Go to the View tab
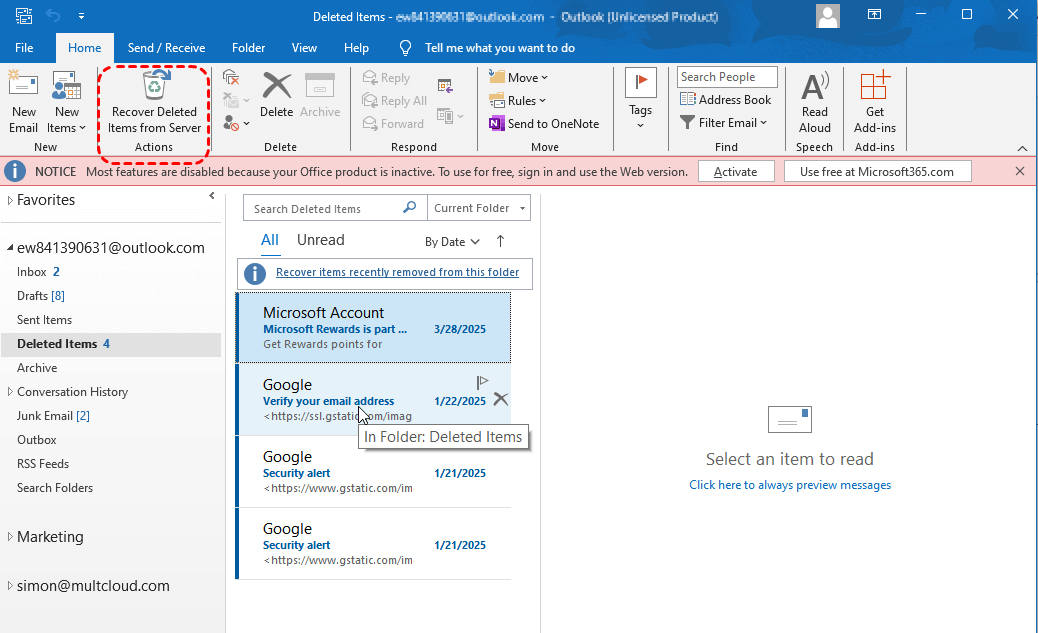The image size is (1038, 633). pyautogui.click(x=304, y=48)
